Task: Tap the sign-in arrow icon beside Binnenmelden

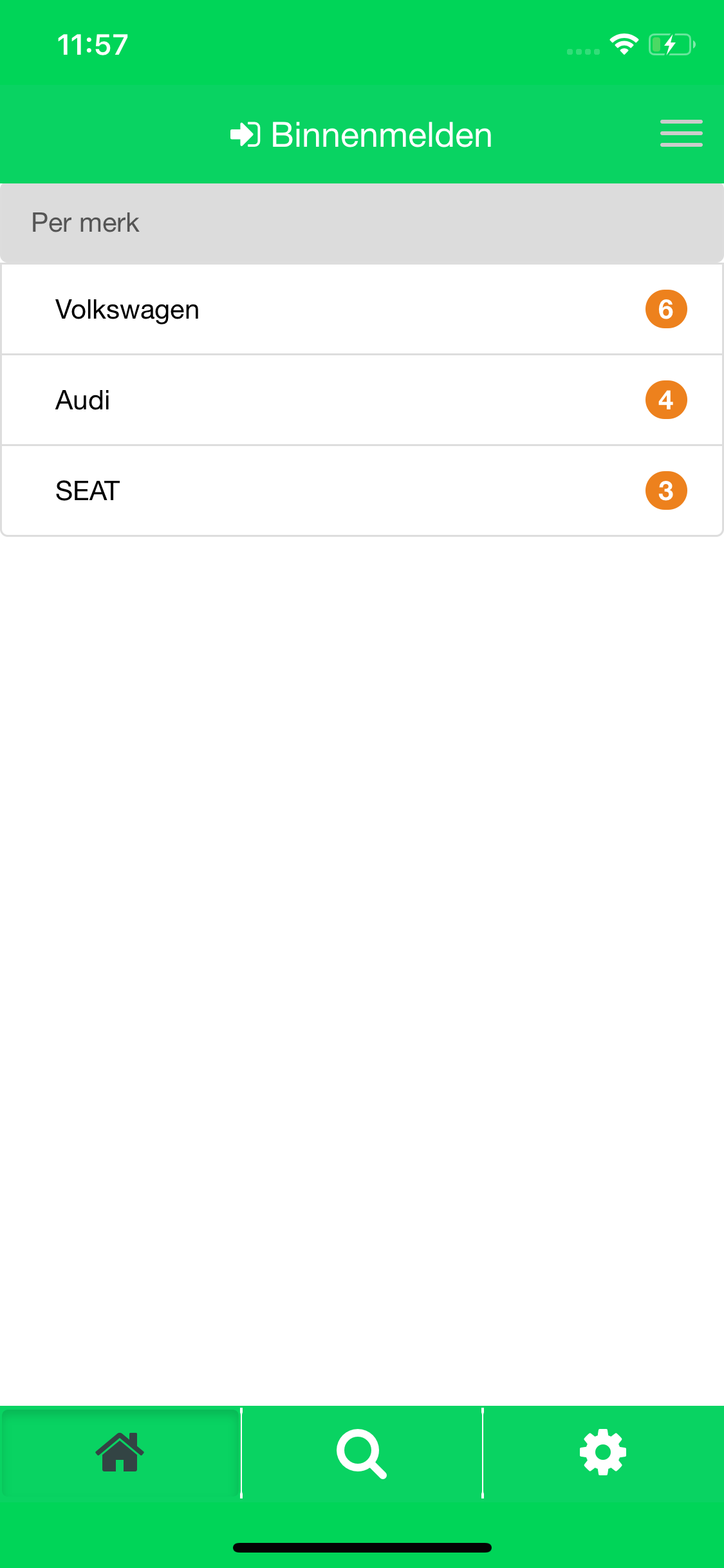Action: [x=245, y=135]
